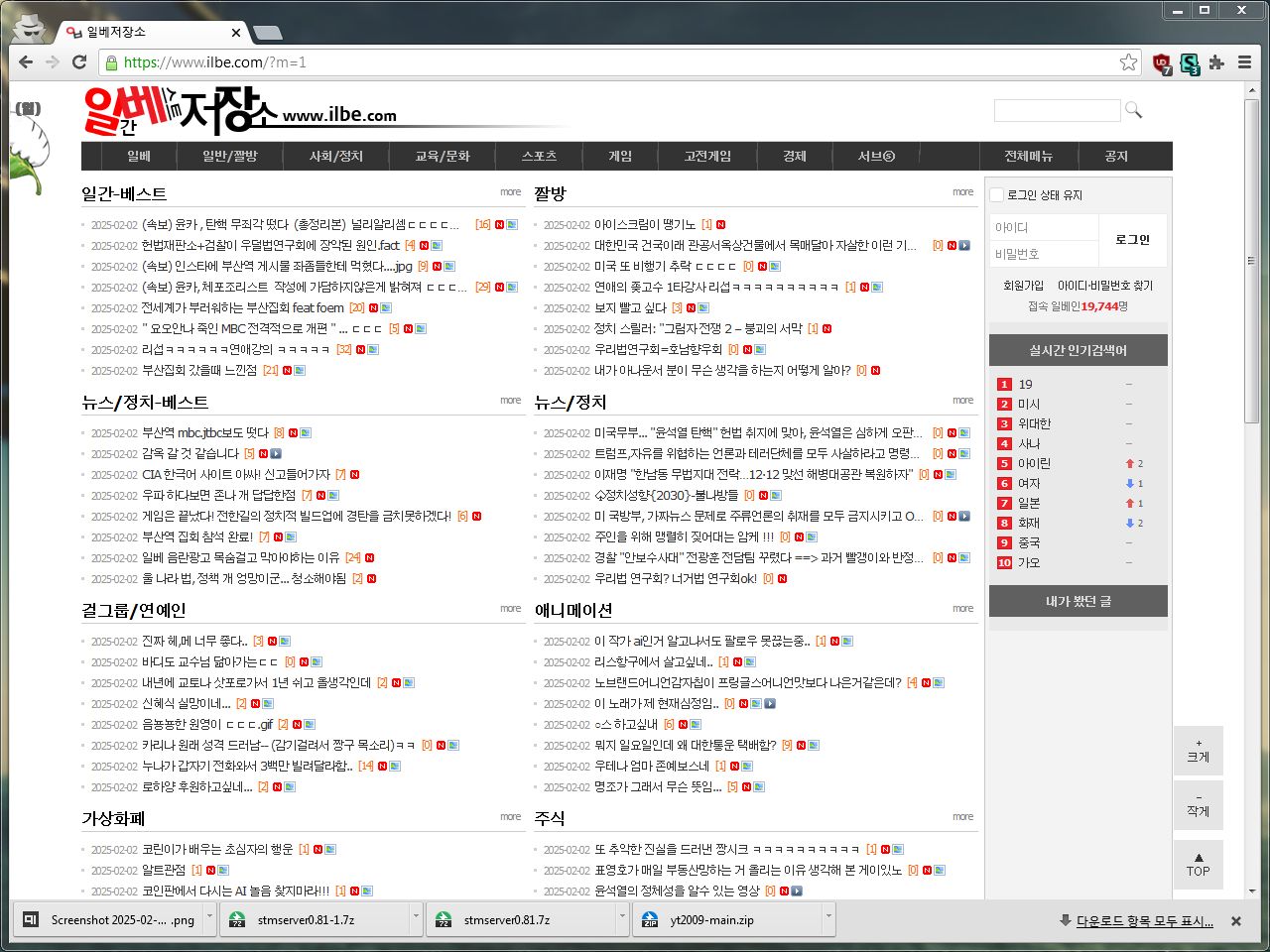Click more link for 짤방 section
Image resolution: width=1270 pixels, height=952 pixels.
962,192
